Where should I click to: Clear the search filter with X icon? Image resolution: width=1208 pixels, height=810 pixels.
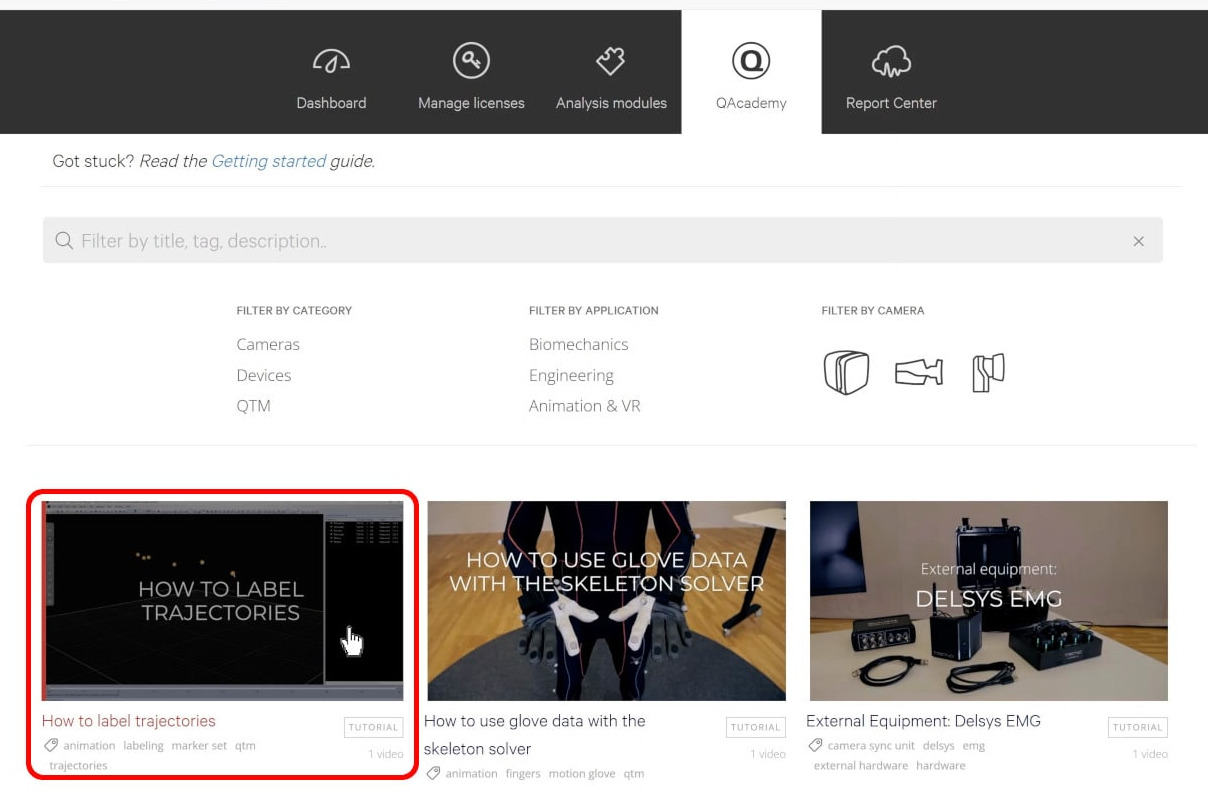coord(1138,241)
